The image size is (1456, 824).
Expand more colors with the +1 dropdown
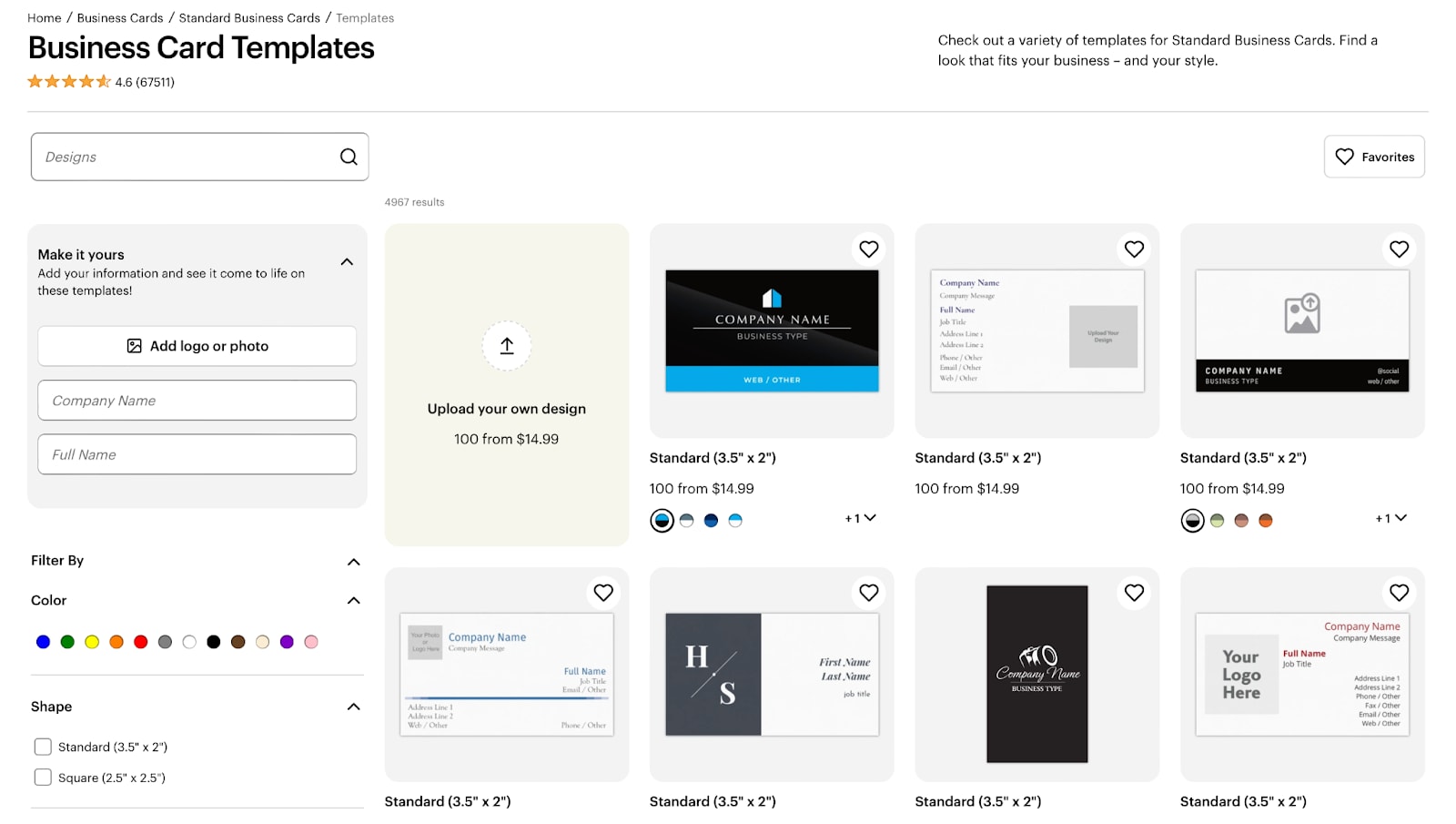tap(859, 518)
